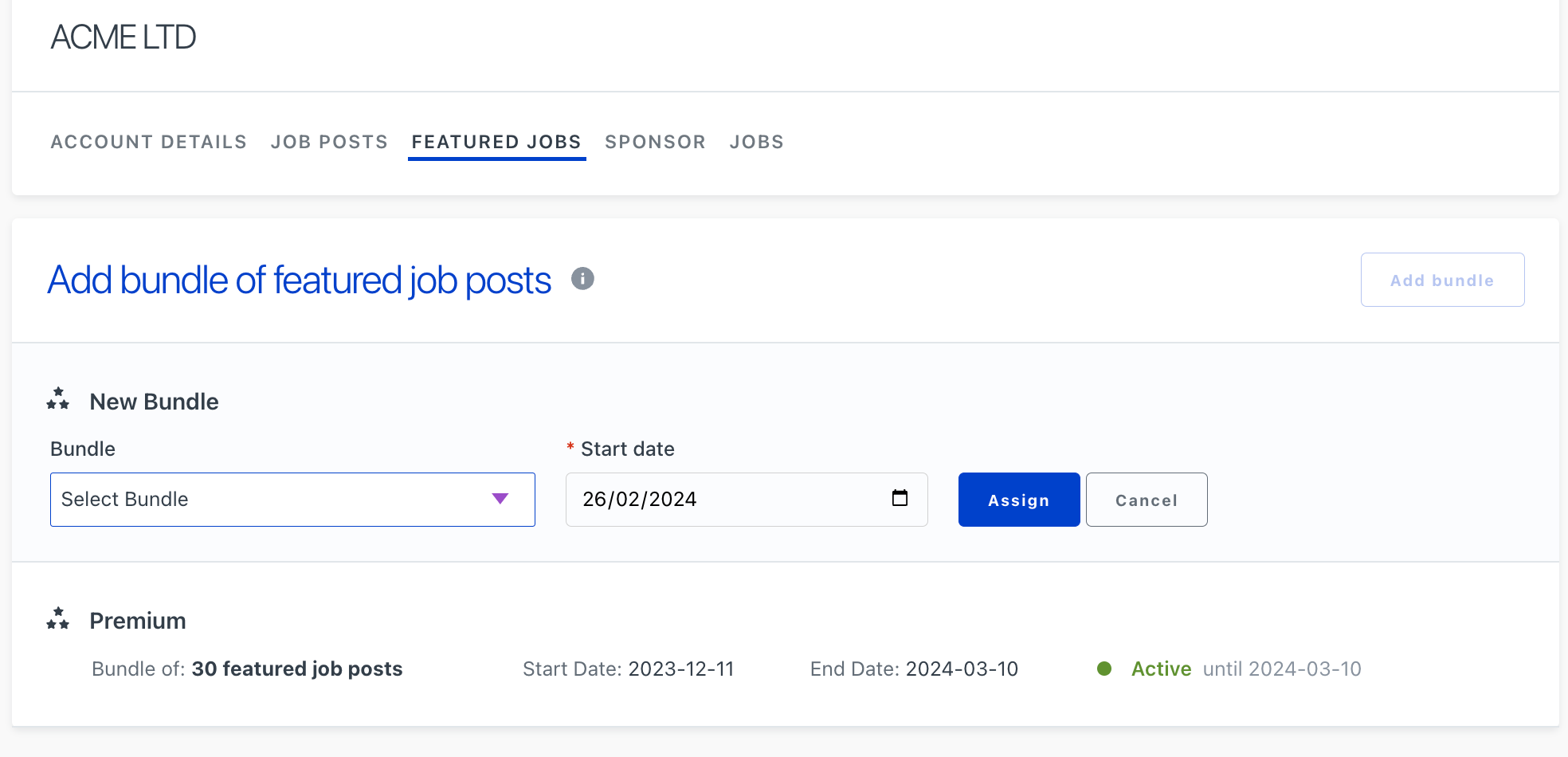Open the calendar picker icon in Start date

(900, 498)
